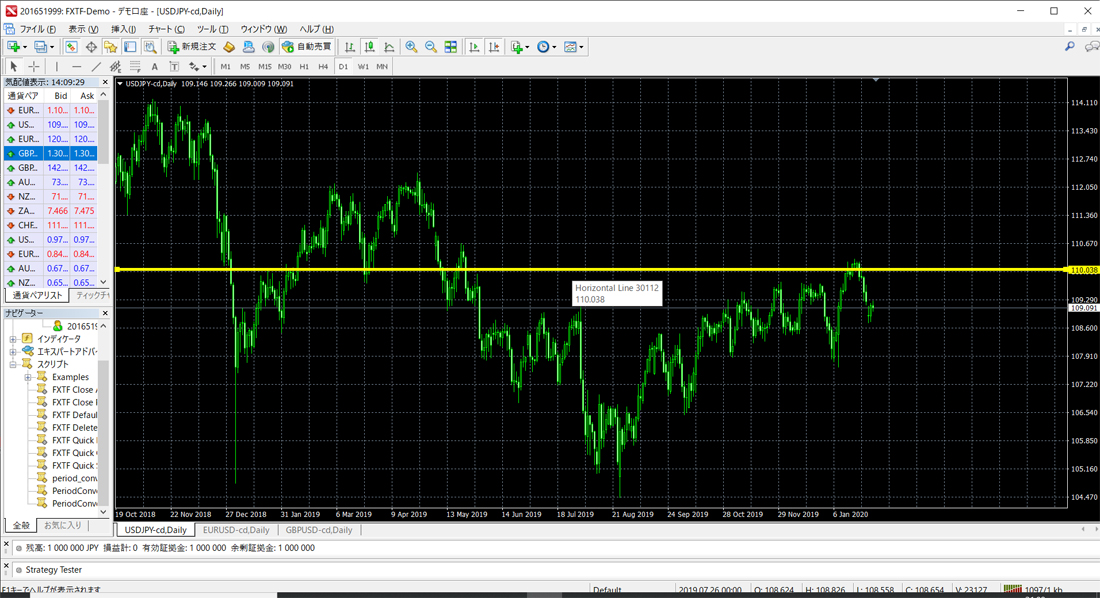Set timeframe to H1
The width and height of the screenshot is (1100, 598).
coord(304,67)
